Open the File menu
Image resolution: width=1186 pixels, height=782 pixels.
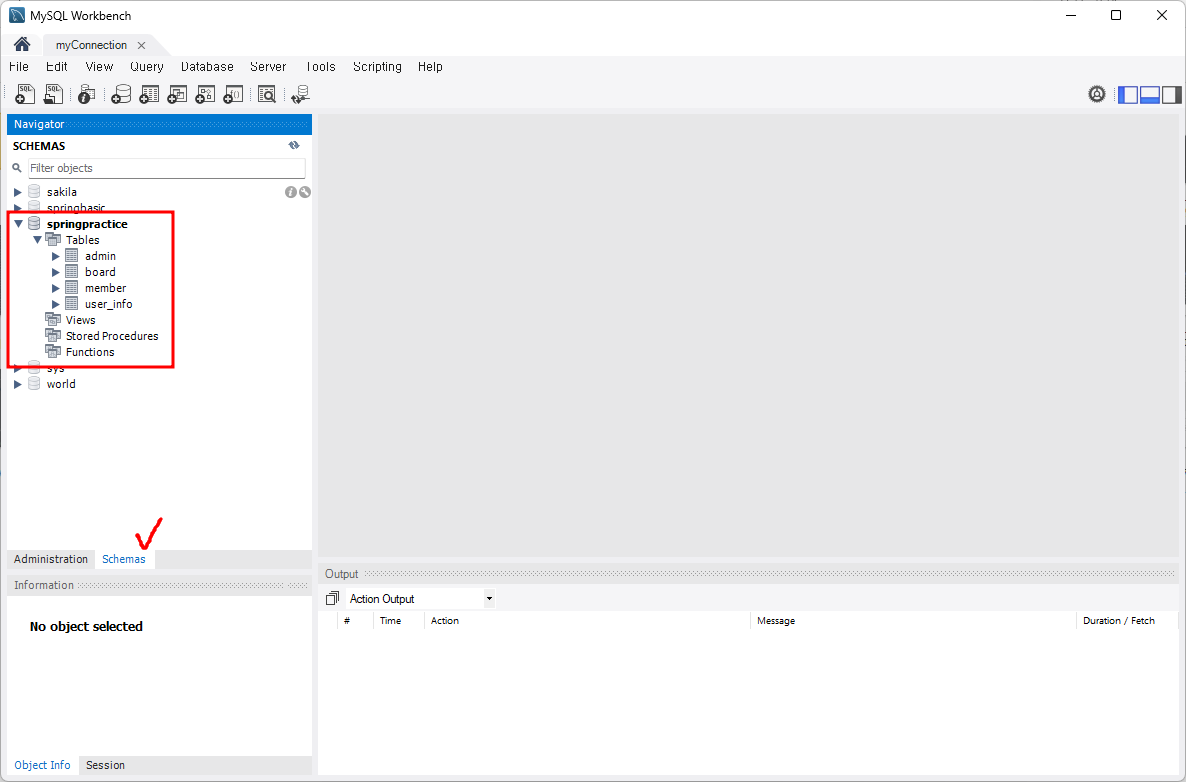[19, 67]
